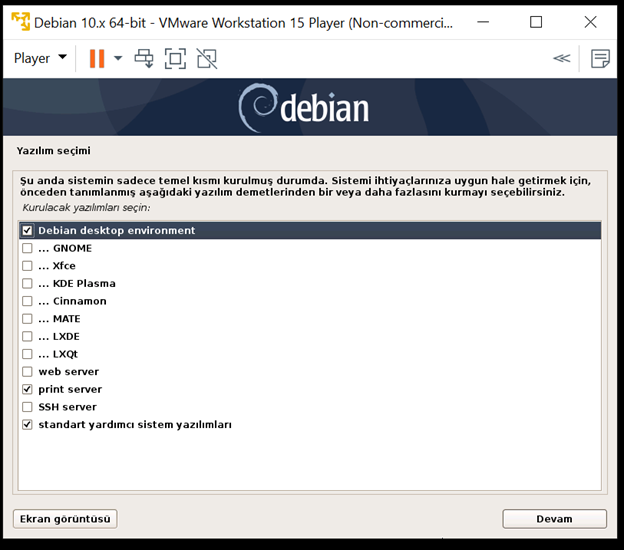Check the LXDE desktop checkbox
624x550 pixels.
27,336
